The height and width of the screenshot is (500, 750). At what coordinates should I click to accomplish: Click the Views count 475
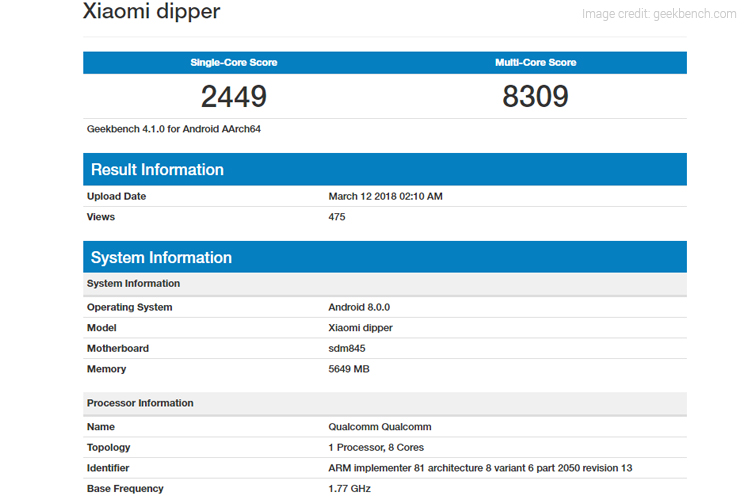[x=337, y=217]
